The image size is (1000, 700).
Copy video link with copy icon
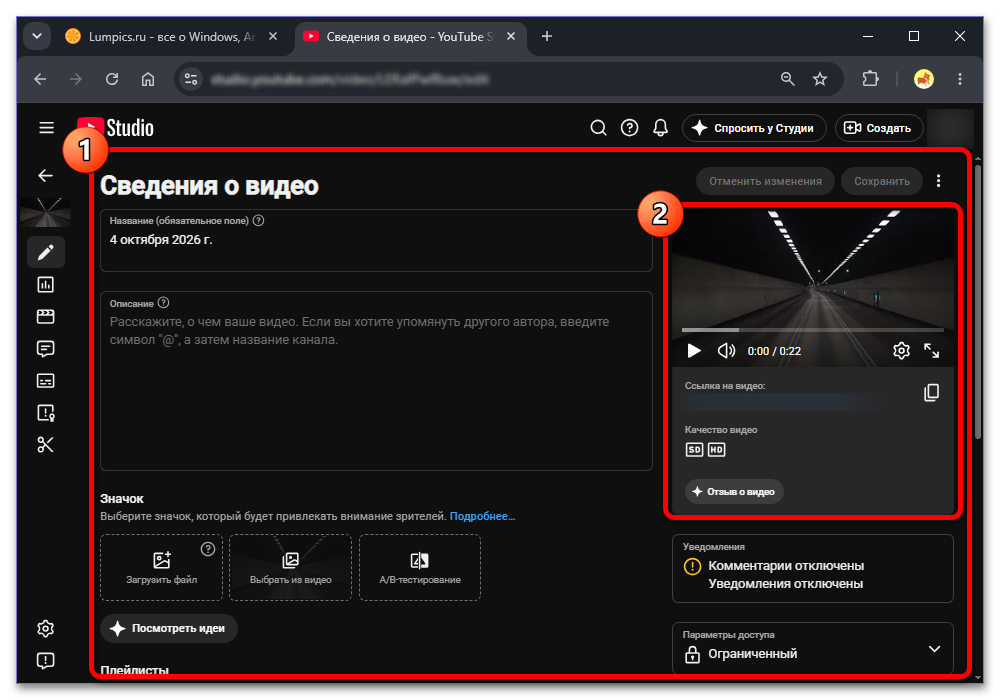click(931, 393)
